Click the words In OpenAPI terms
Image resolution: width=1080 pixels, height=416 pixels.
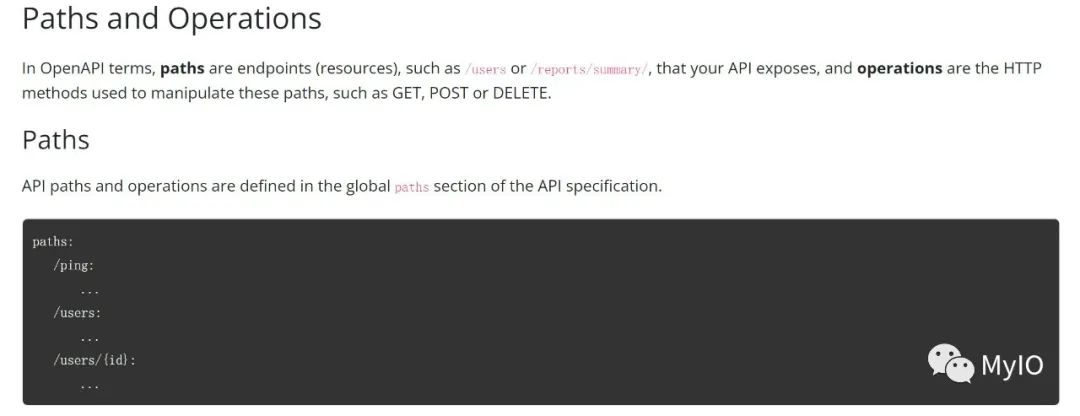89,69
